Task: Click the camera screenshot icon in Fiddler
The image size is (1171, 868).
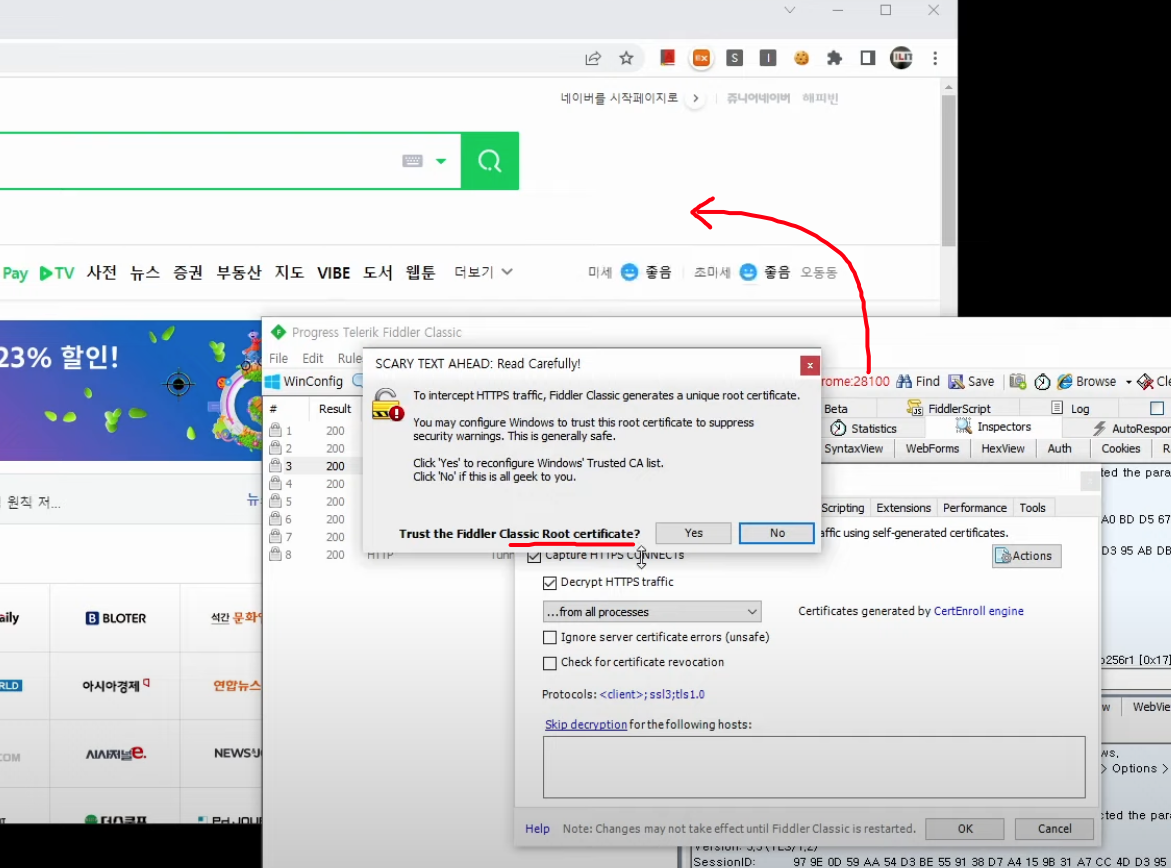Action: [1017, 382]
